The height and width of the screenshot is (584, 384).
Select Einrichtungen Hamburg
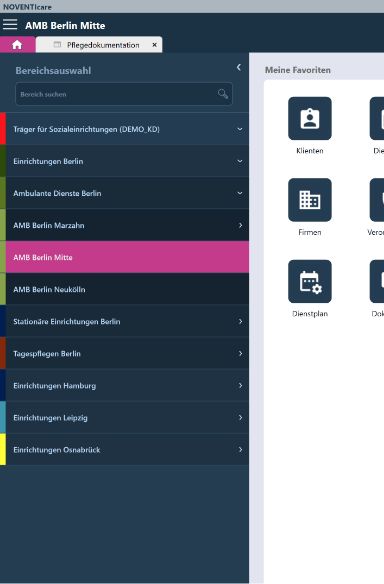(124, 385)
